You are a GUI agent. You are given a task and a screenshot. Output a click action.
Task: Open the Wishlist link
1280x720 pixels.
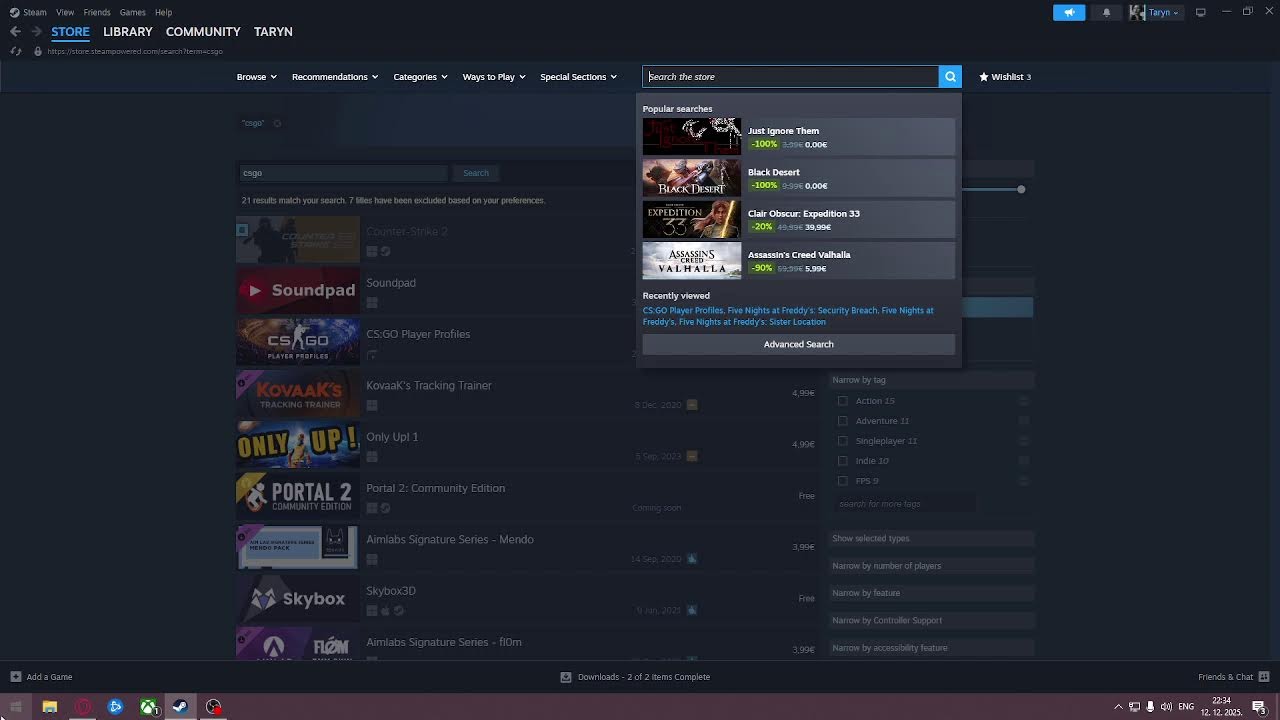pos(1005,77)
